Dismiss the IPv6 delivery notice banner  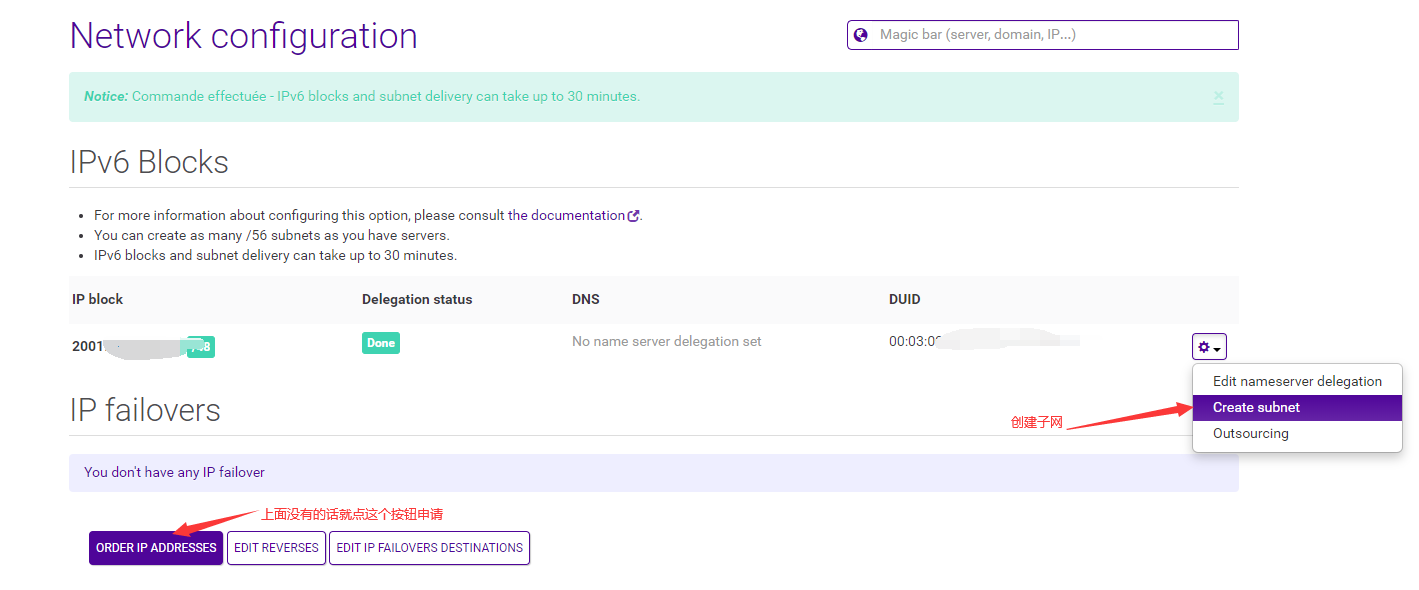tap(1218, 96)
